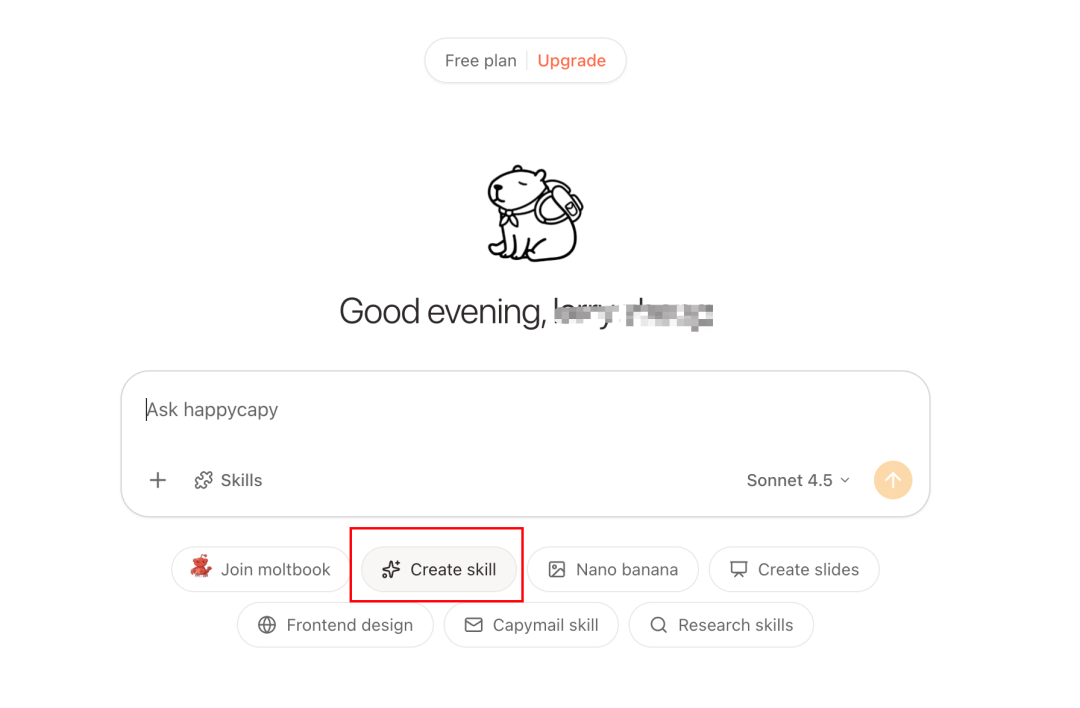This screenshot has width=1080, height=708.
Task: Click the envelope icon on Capymail skill
Action: 474,625
